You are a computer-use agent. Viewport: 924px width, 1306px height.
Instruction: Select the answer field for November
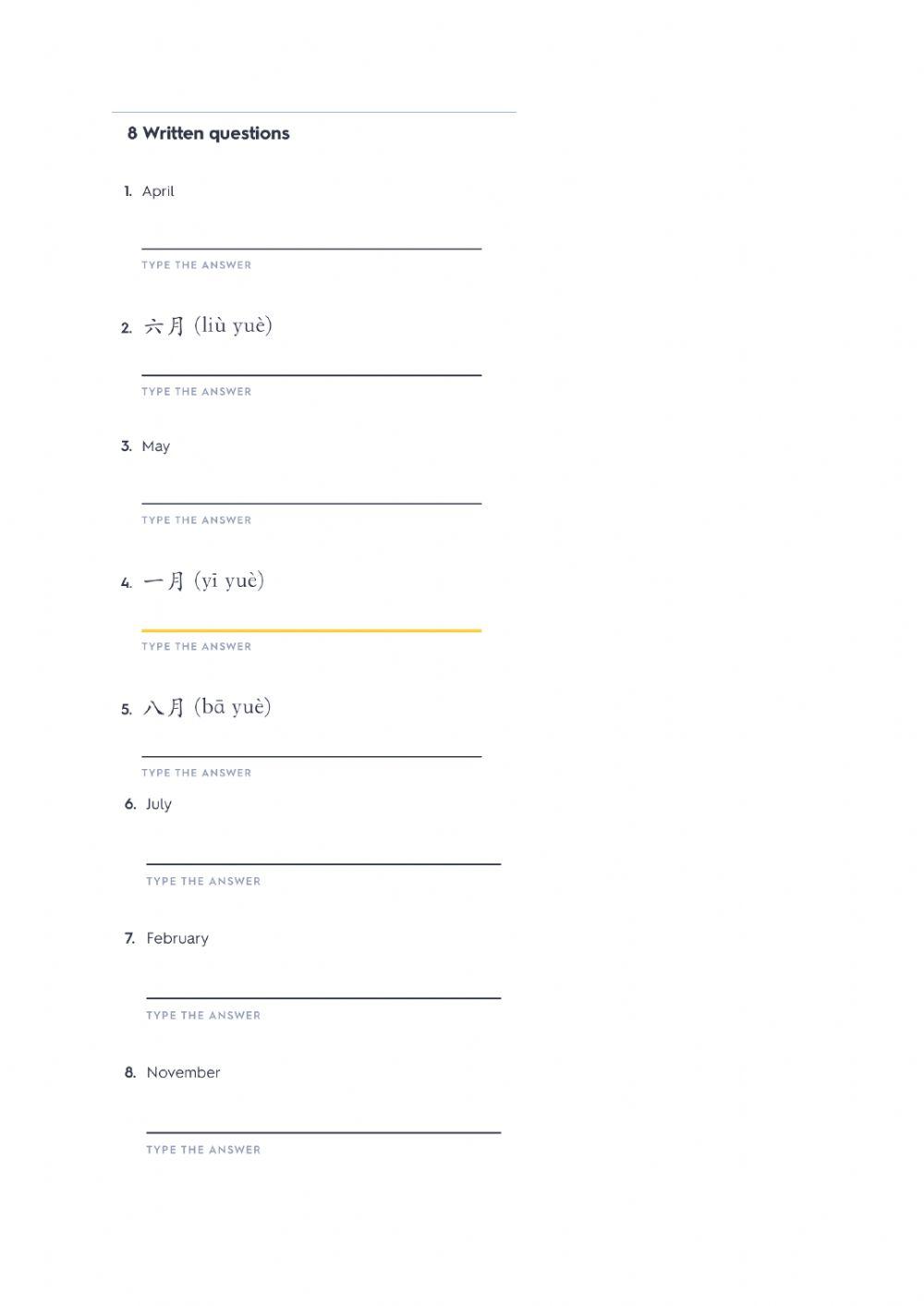click(x=323, y=1120)
